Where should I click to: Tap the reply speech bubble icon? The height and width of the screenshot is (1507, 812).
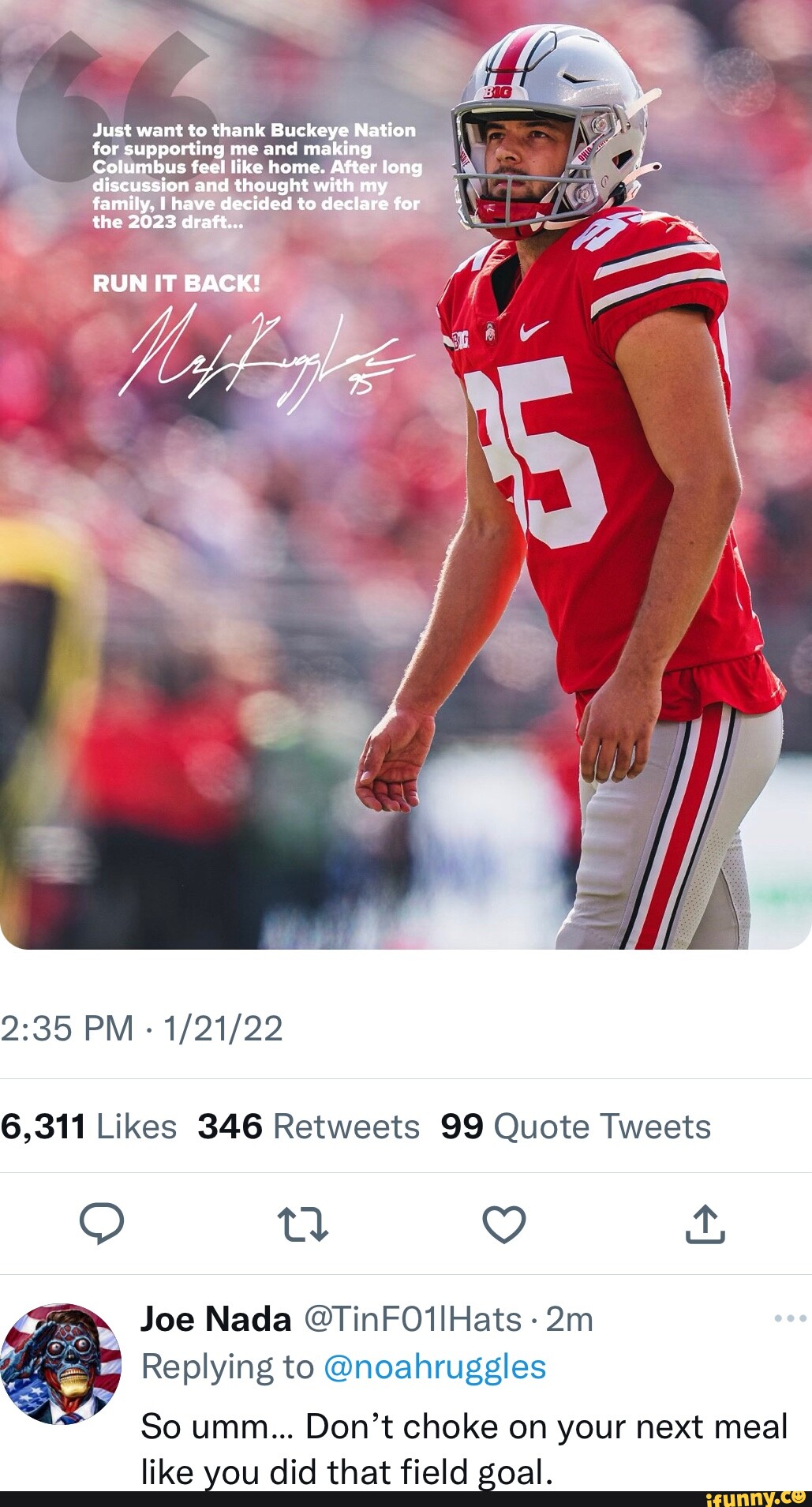[x=102, y=1224]
